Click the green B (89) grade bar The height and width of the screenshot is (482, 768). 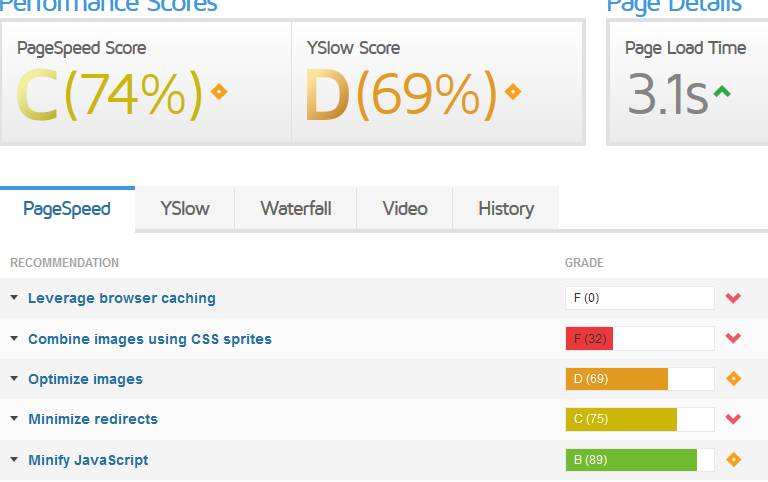630,460
